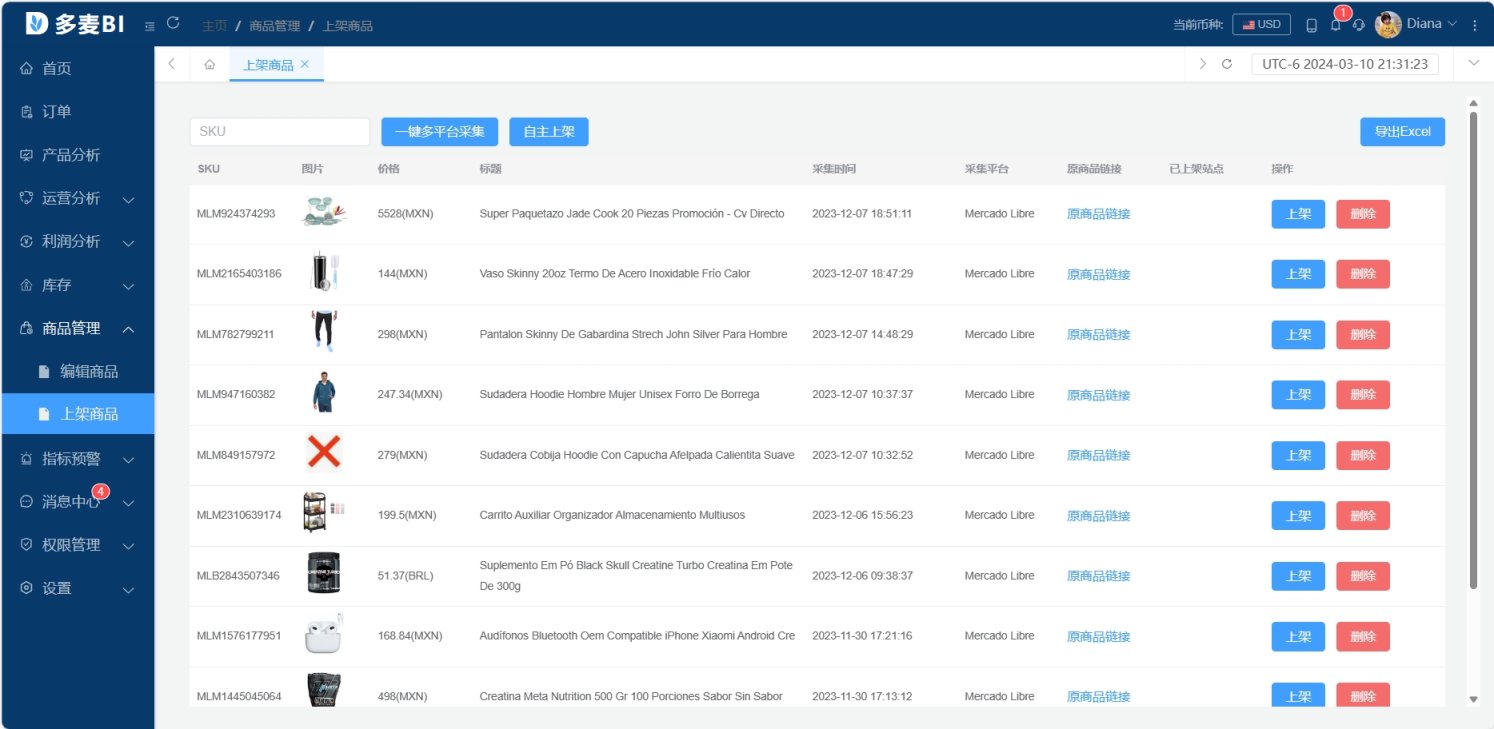Expand the 运营分析 sidebar menu

(x=78, y=198)
